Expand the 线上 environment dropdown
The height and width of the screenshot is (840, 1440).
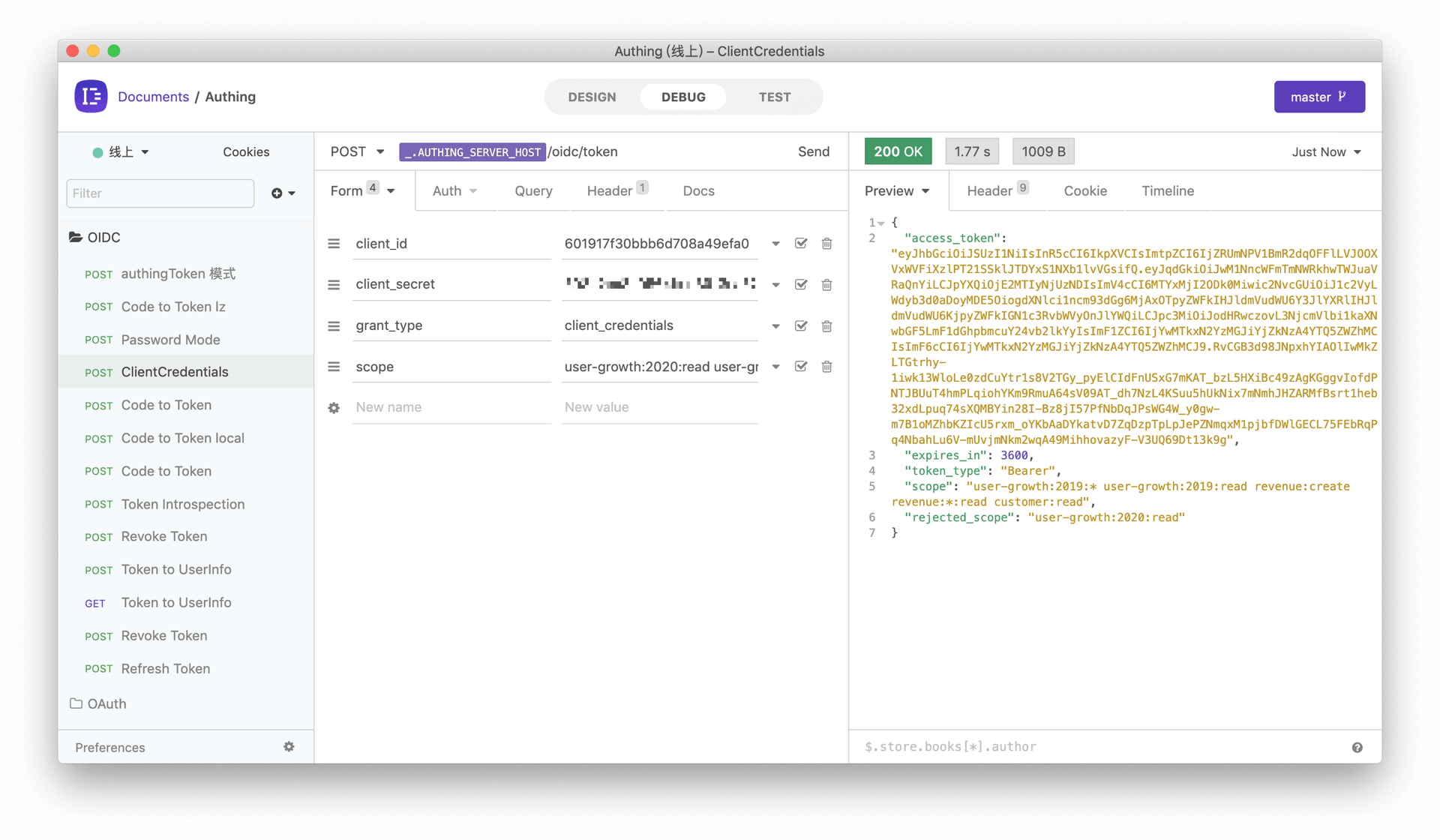coord(121,152)
